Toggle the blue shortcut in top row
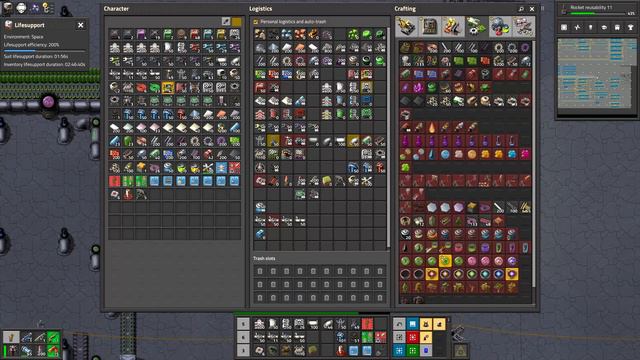640x360 pixels. 413,324
